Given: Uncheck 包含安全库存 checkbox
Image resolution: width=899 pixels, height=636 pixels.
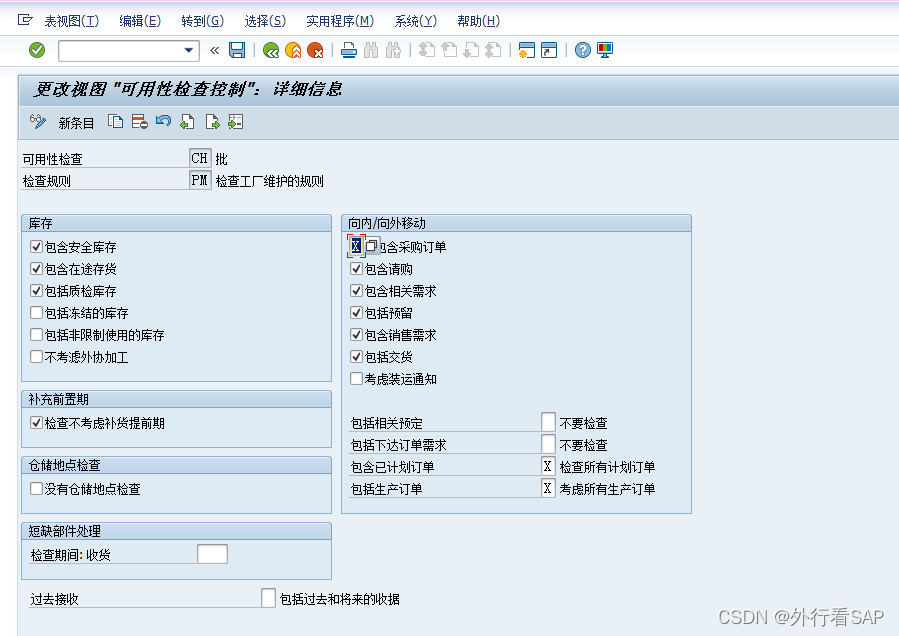Looking at the screenshot, I should pos(36,247).
